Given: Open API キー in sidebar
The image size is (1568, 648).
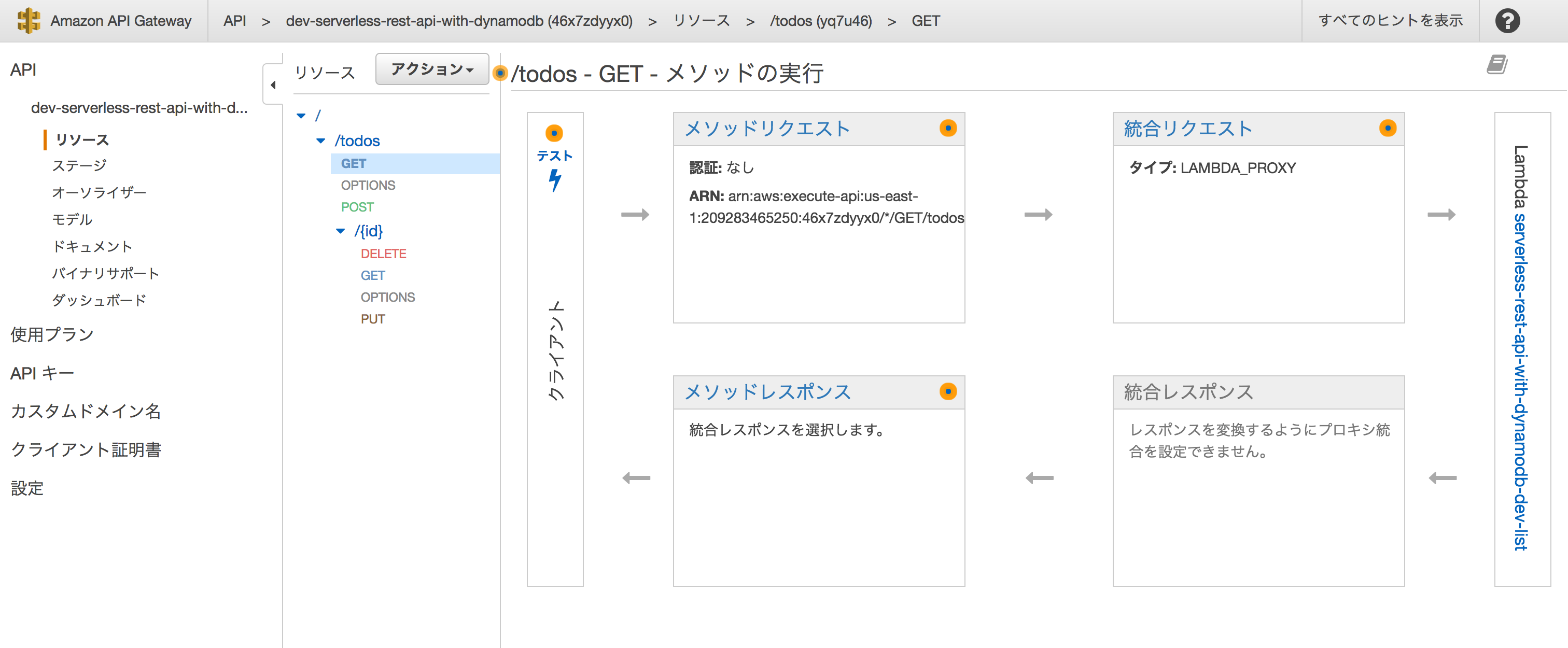Looking at the screenshot, I should [x=42, y=373].
